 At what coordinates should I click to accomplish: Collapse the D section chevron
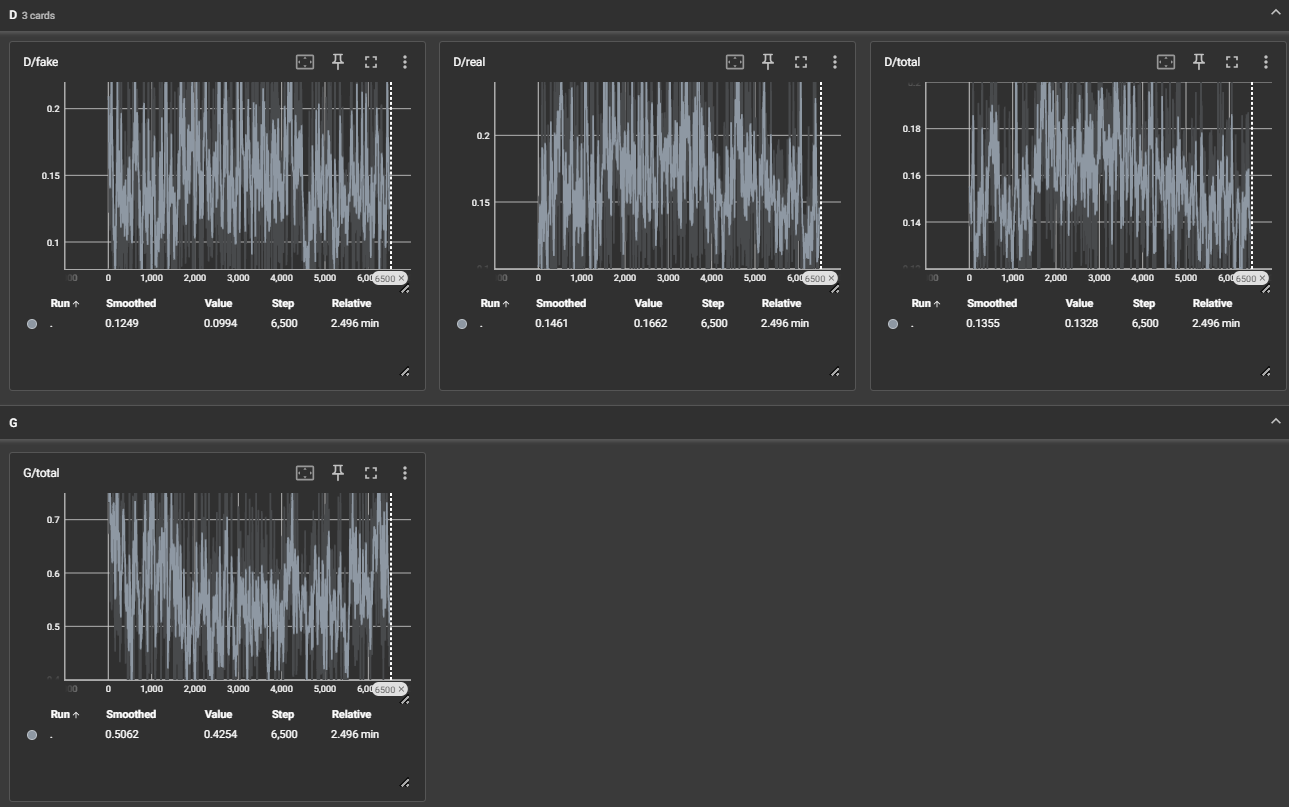(x=1275, y=12)
